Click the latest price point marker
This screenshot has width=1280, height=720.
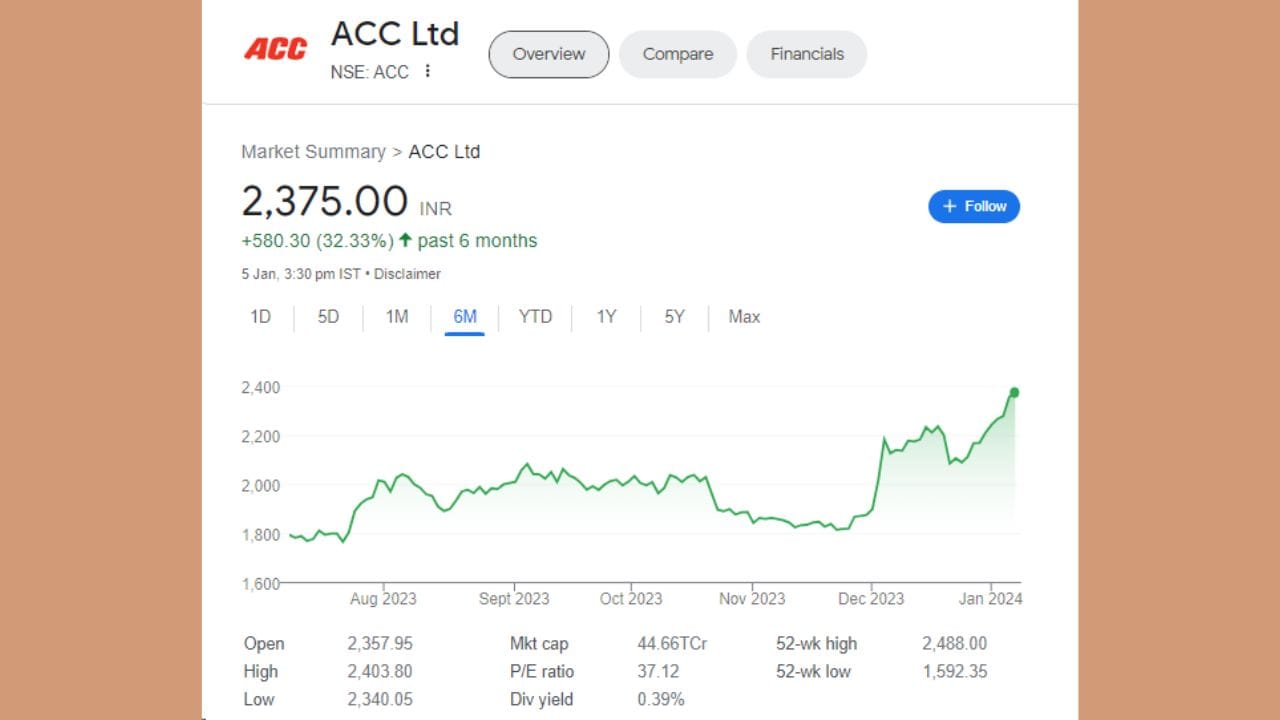coord(1013,392)
